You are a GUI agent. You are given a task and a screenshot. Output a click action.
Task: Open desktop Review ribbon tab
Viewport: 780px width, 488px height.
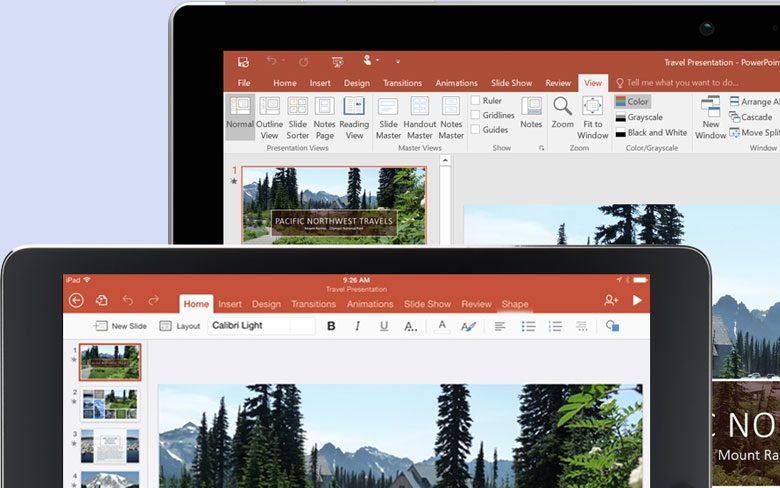click(558, 83)
